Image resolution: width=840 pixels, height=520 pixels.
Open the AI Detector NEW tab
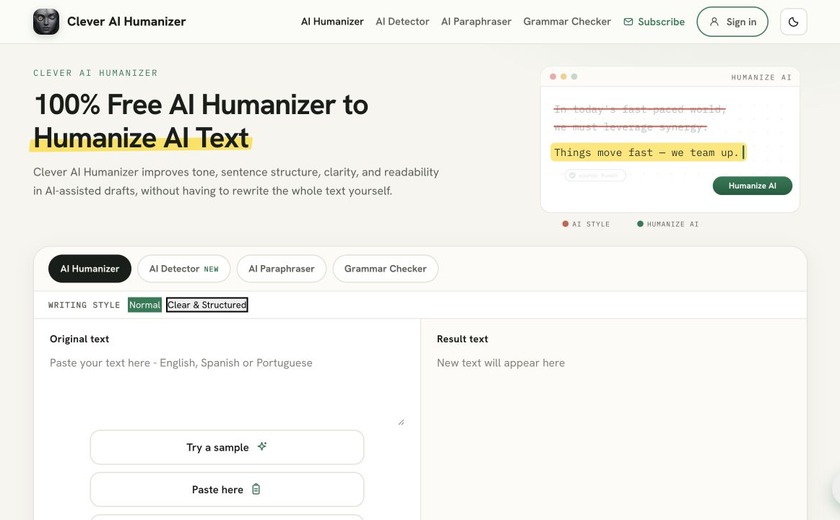coord(184,269)
